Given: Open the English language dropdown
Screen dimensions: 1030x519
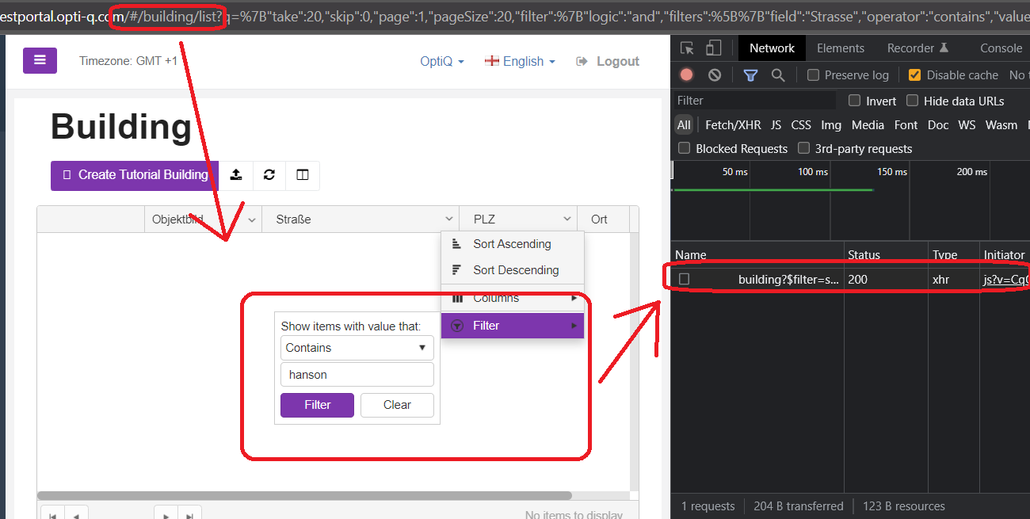Looking at the screenshot, I should click(520, 61).
